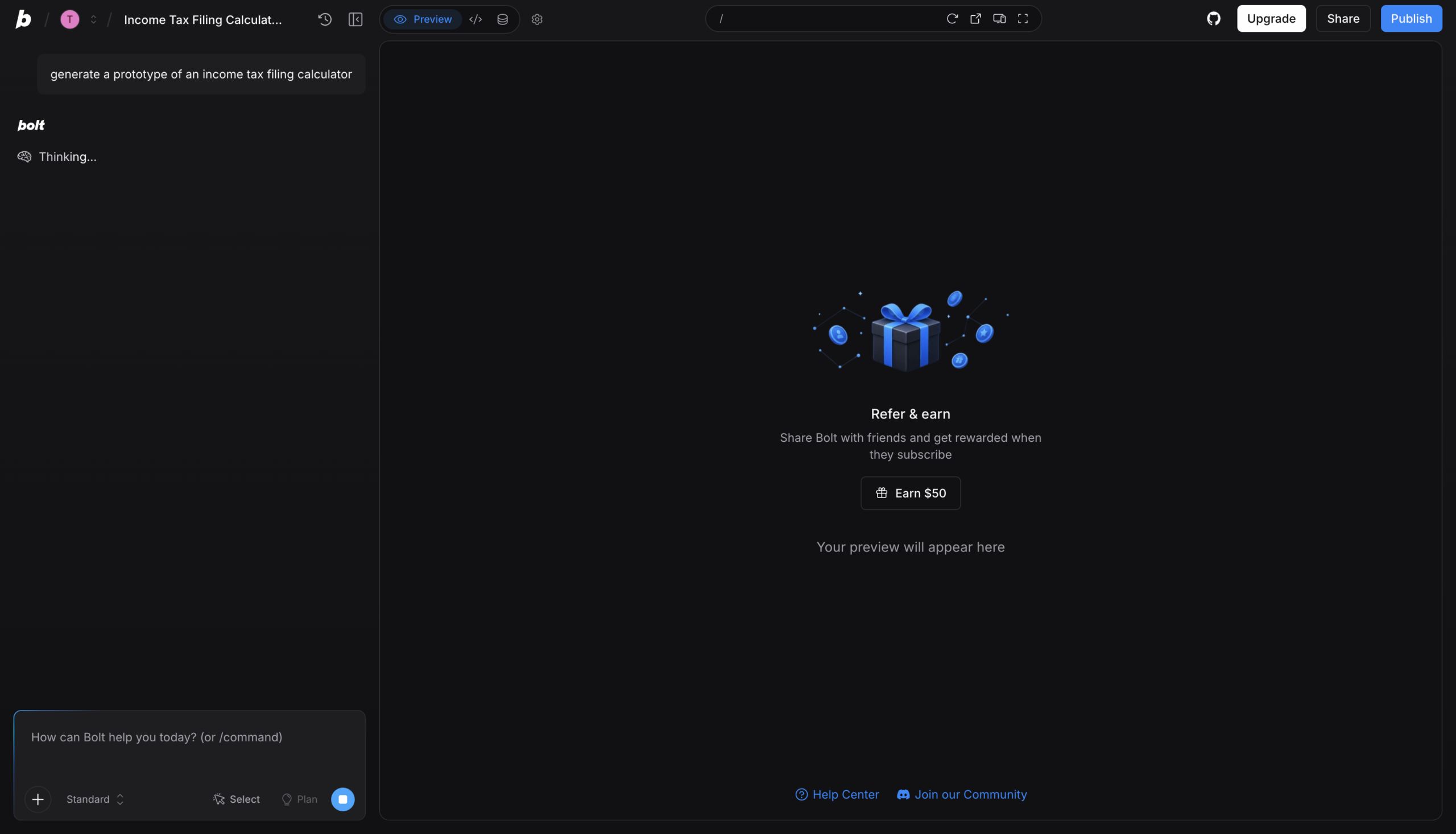1456x834 pixels.
Task: Toggle Plan mode
Action: (300, 800)
